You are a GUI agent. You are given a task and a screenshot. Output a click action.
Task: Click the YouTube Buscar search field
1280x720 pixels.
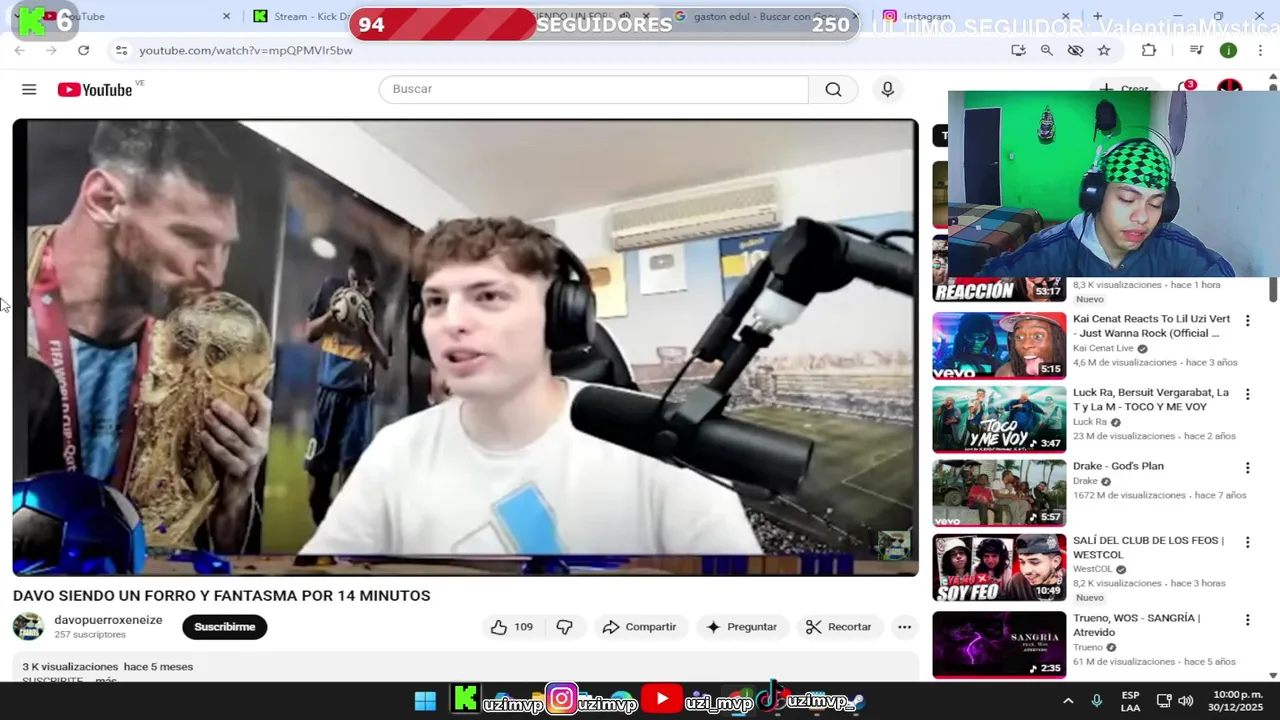tap(594, 89)
